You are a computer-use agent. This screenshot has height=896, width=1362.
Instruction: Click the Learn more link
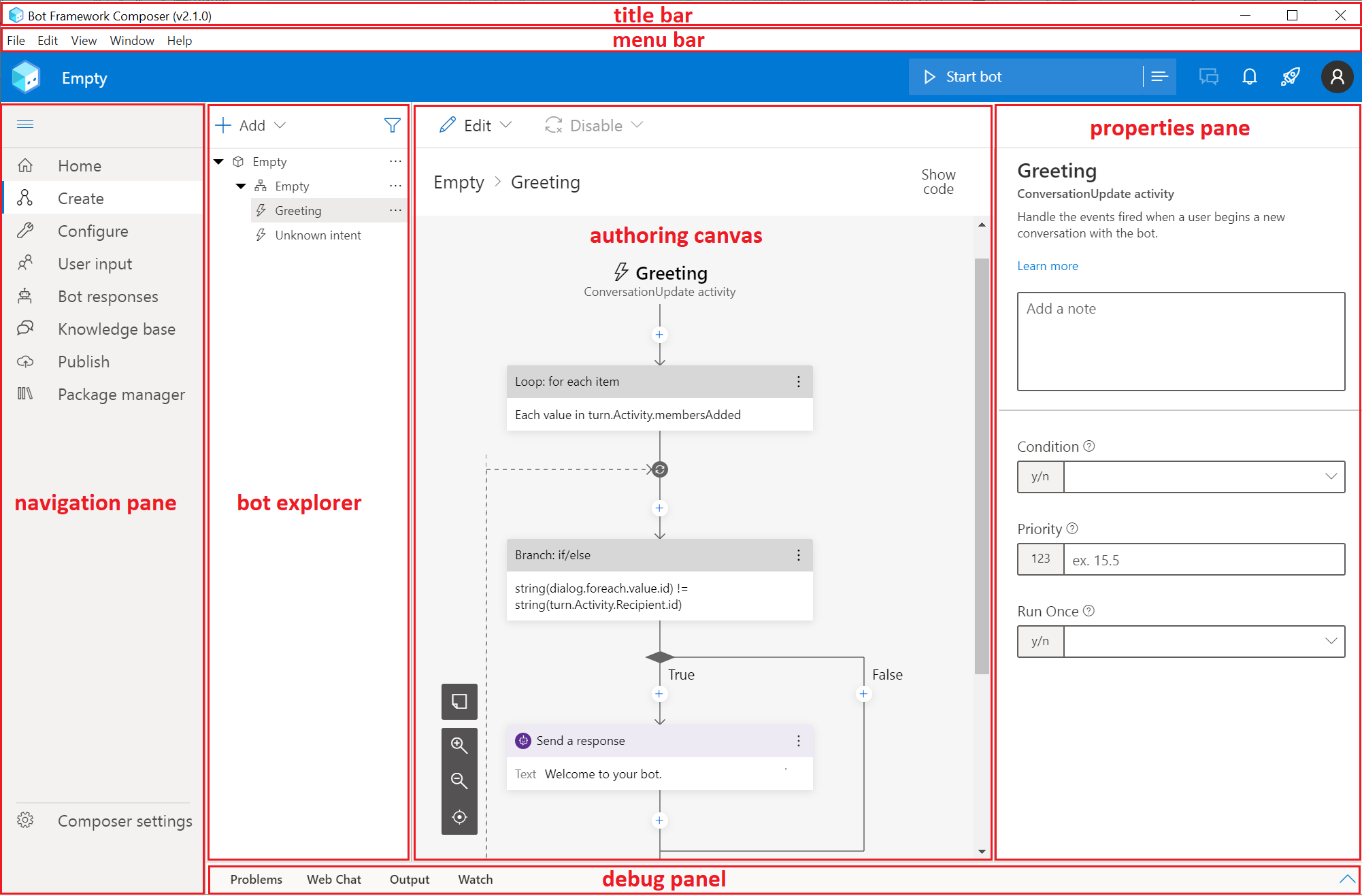click(x=1047, y=266)
